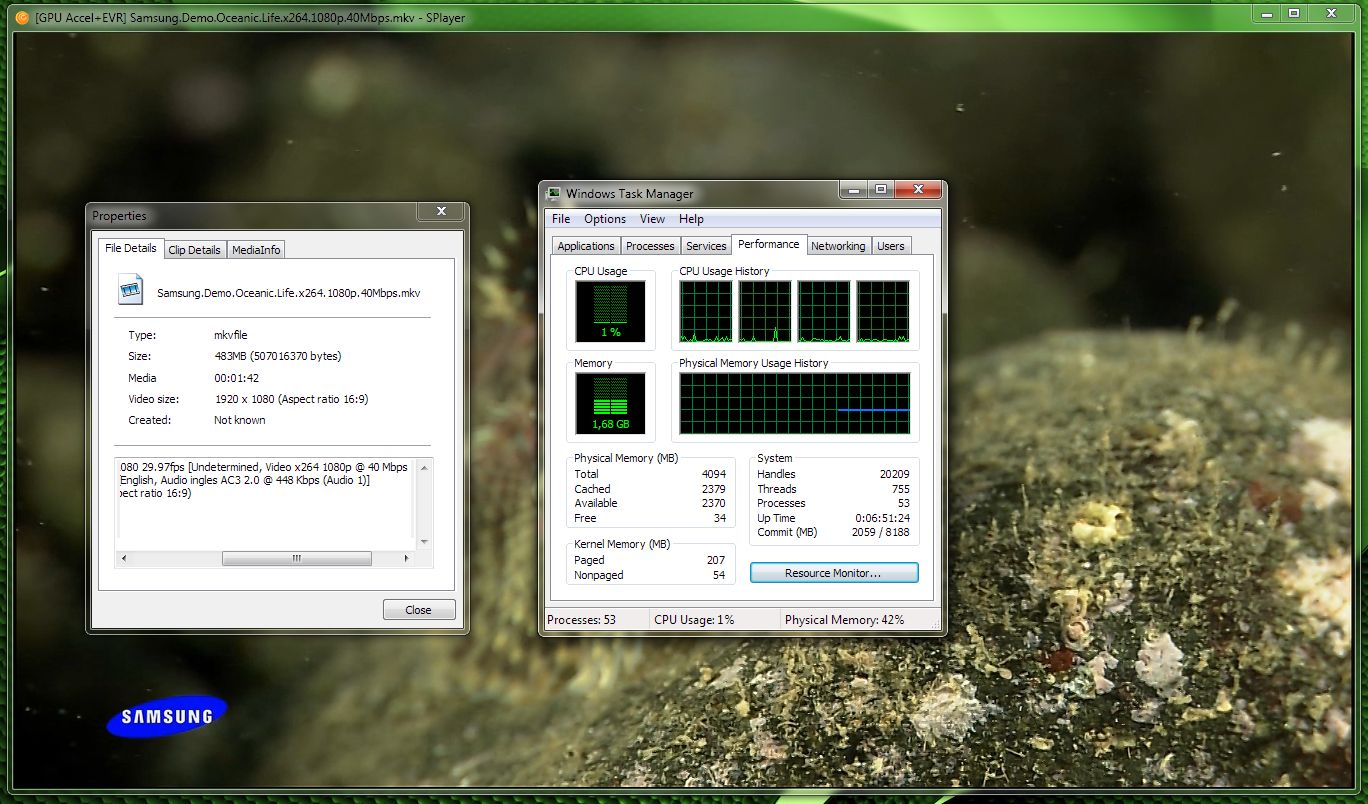Viewport: 1368px width, 804px height.
Task: Select the MediaInfo tab in Properties
Action: click(x=257, y=250)
